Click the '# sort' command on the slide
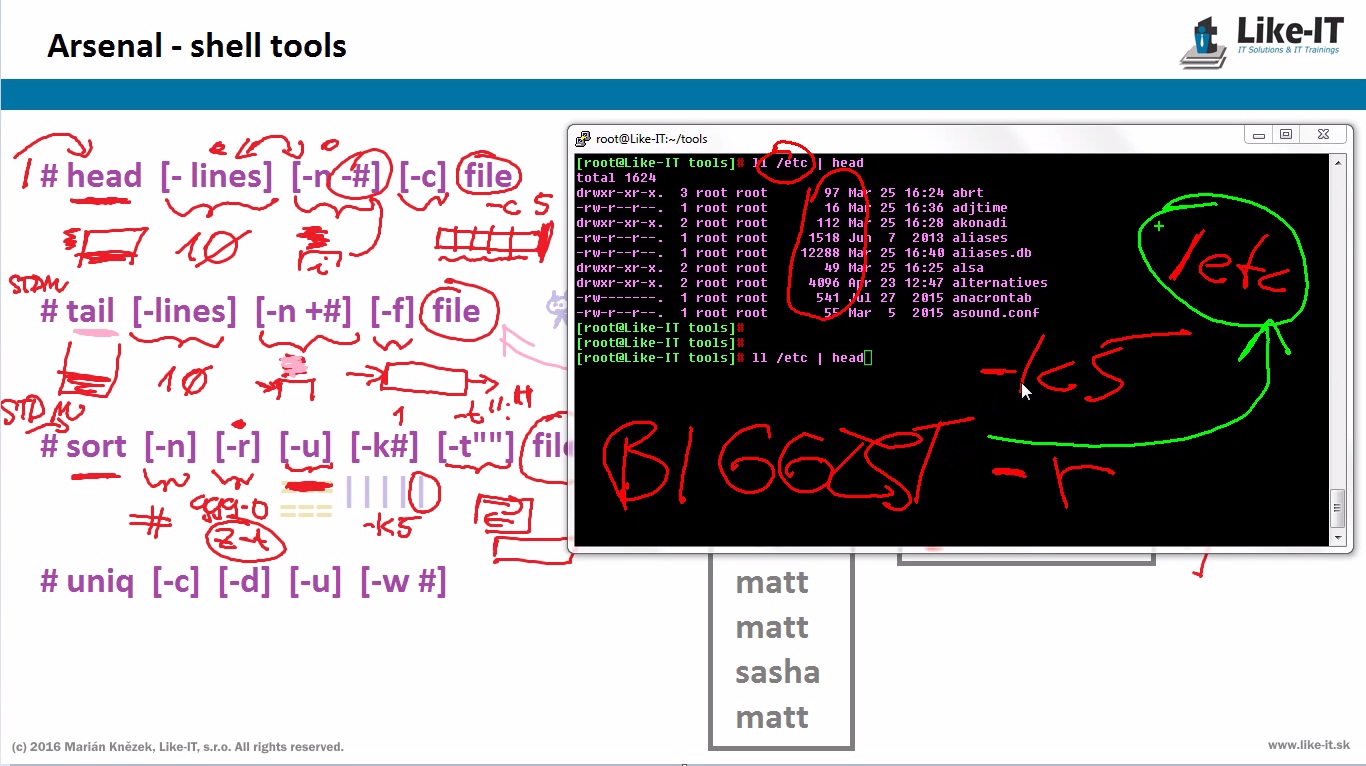This screenshot has width=1366, height=766. click(x=84, y=446)
